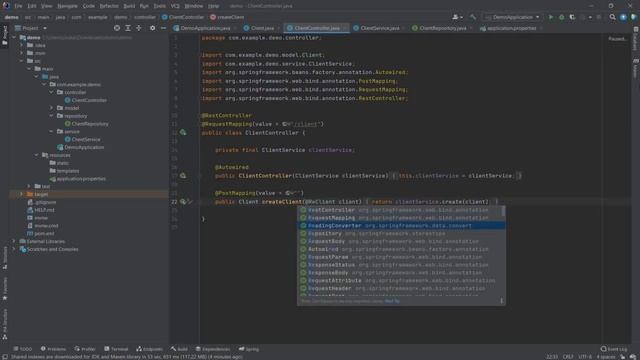Run with coverage icon in toolbar
This screenshot has width=640, height=360.
coord(572,17)
